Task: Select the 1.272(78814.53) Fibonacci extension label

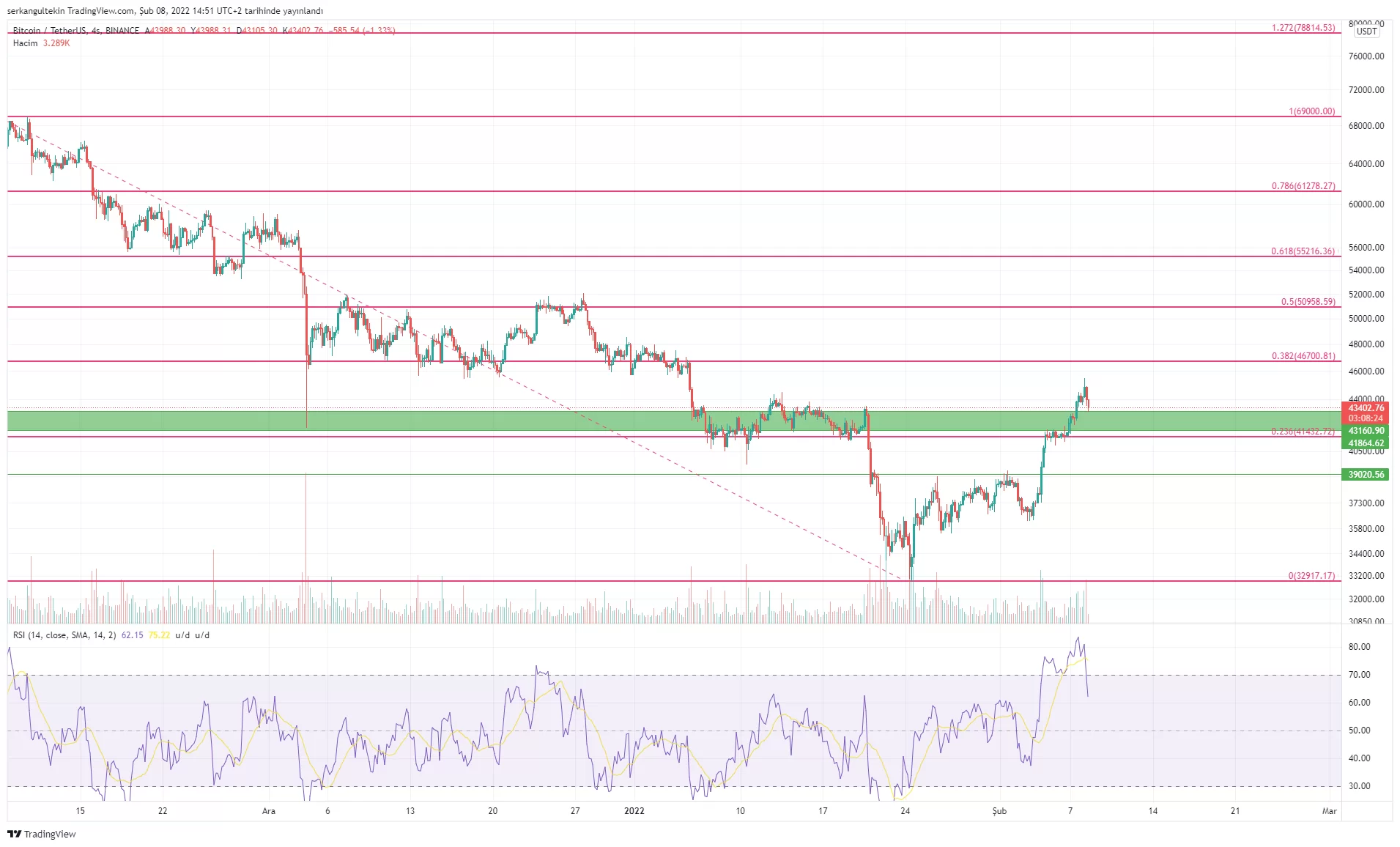Action: point(1303,28)
